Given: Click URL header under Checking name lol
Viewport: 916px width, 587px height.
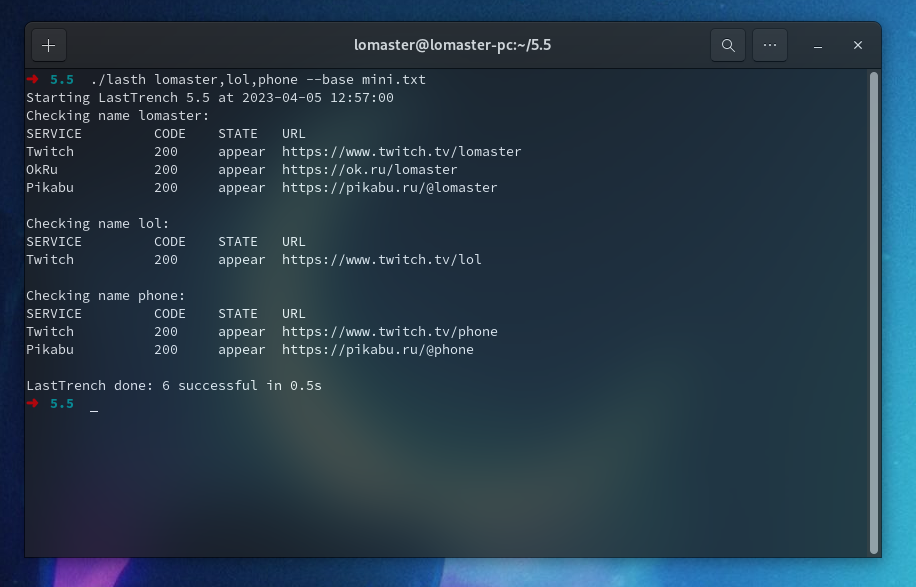Looking at the screenshot, I should point(294,242).
